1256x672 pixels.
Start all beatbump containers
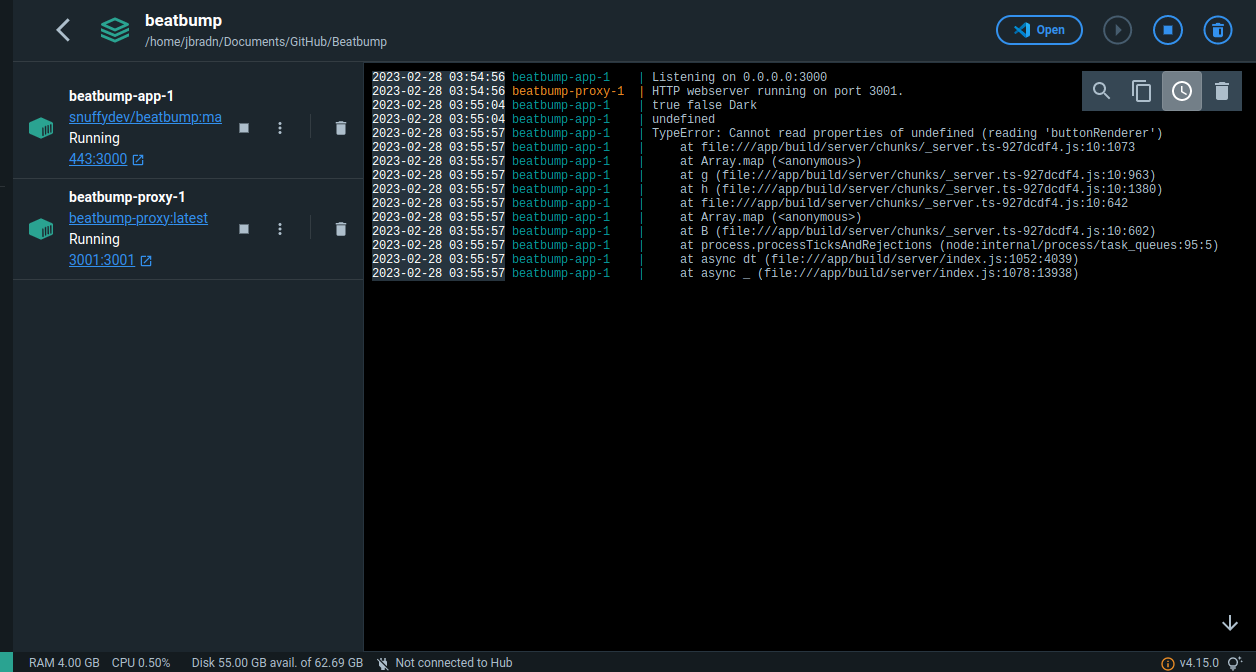(x=1117, y=30)
